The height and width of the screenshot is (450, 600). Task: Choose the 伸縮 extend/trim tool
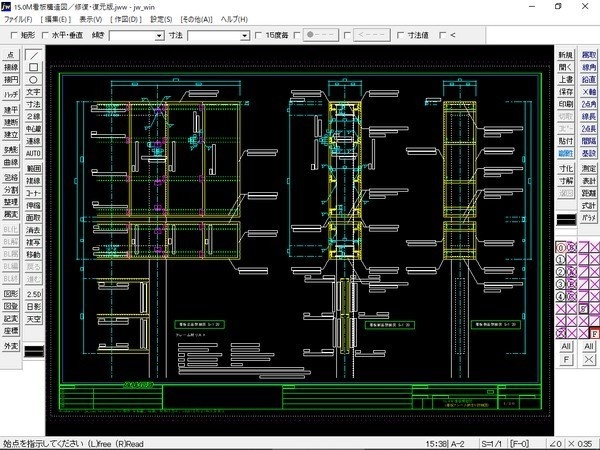[x=34, y=205]
